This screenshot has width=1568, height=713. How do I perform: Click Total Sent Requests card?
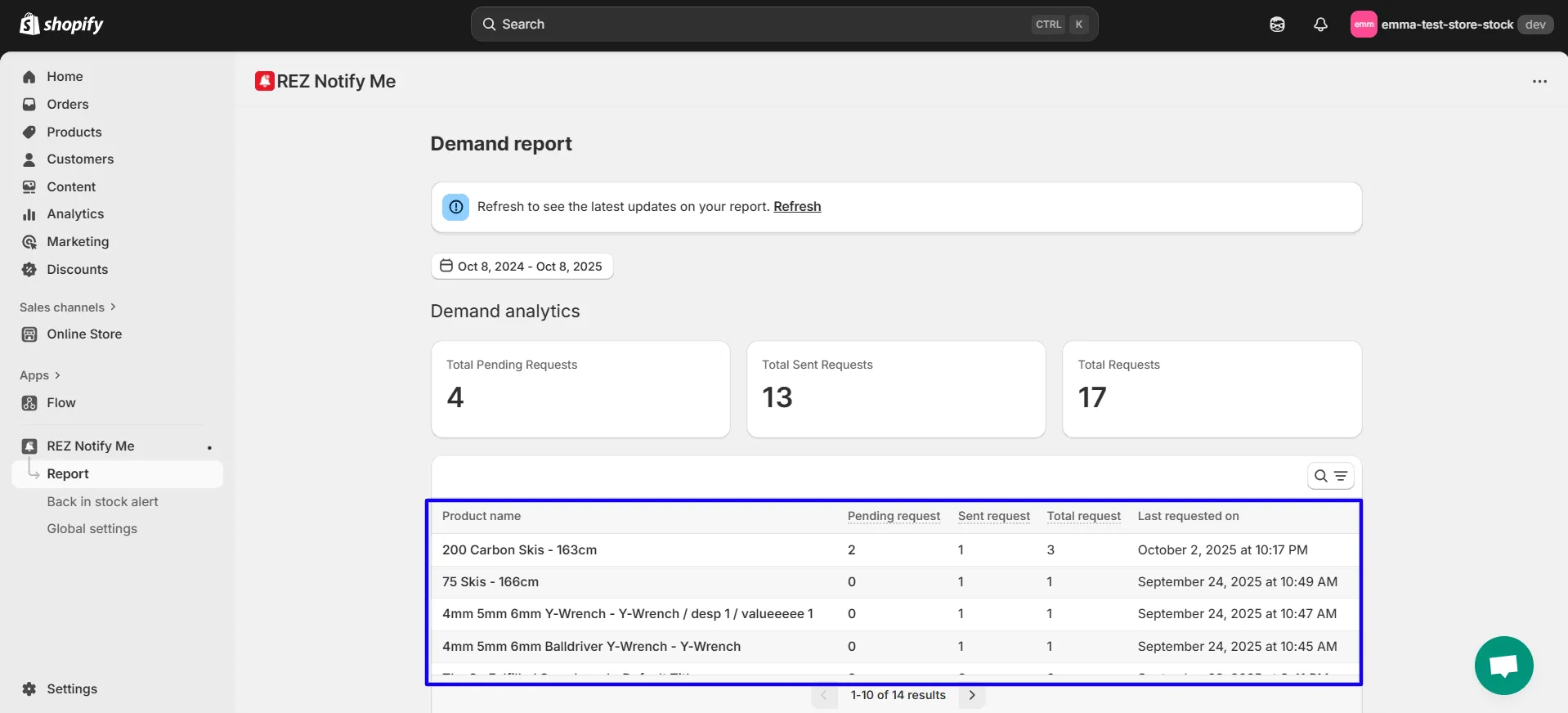click(896, 389)
